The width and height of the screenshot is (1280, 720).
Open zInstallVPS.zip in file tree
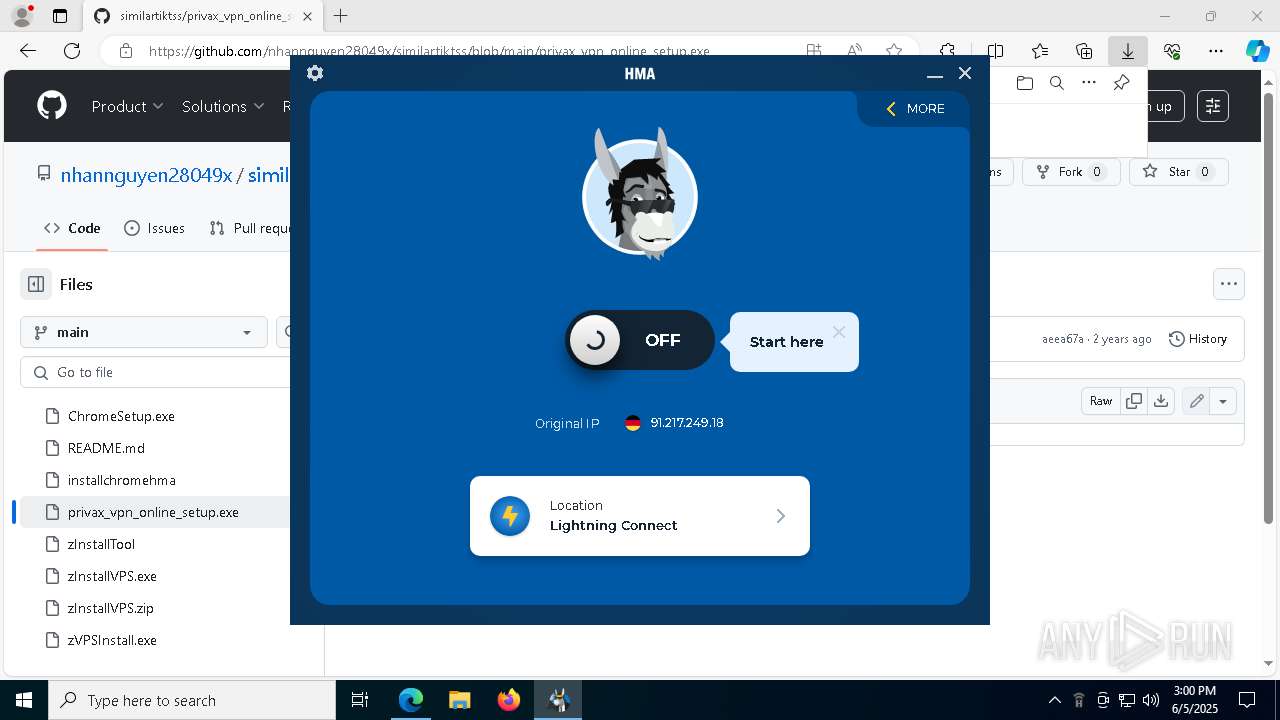[x=111, y=608]
